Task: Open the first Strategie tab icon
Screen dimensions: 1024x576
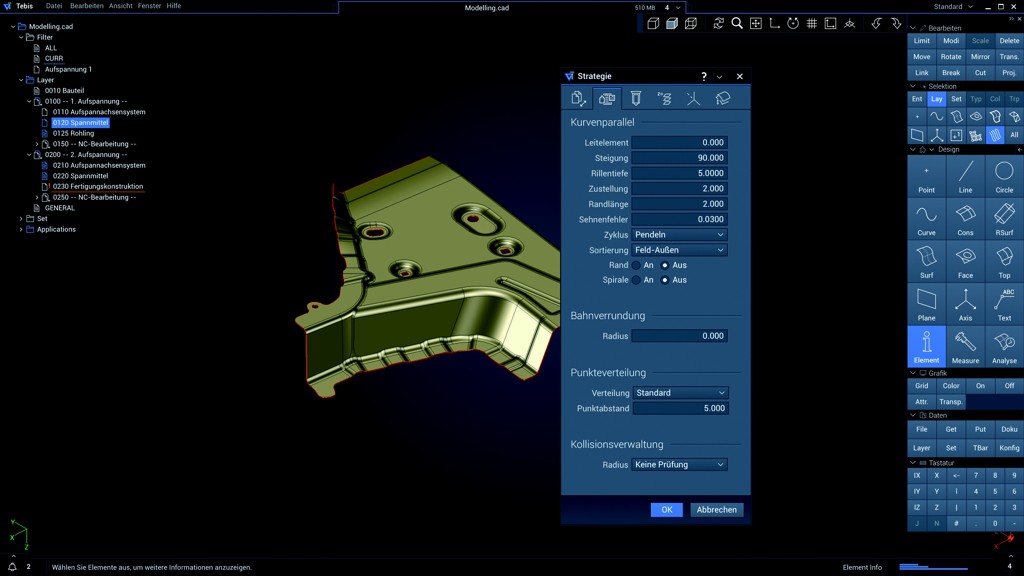Action: (x=578, y=99)
